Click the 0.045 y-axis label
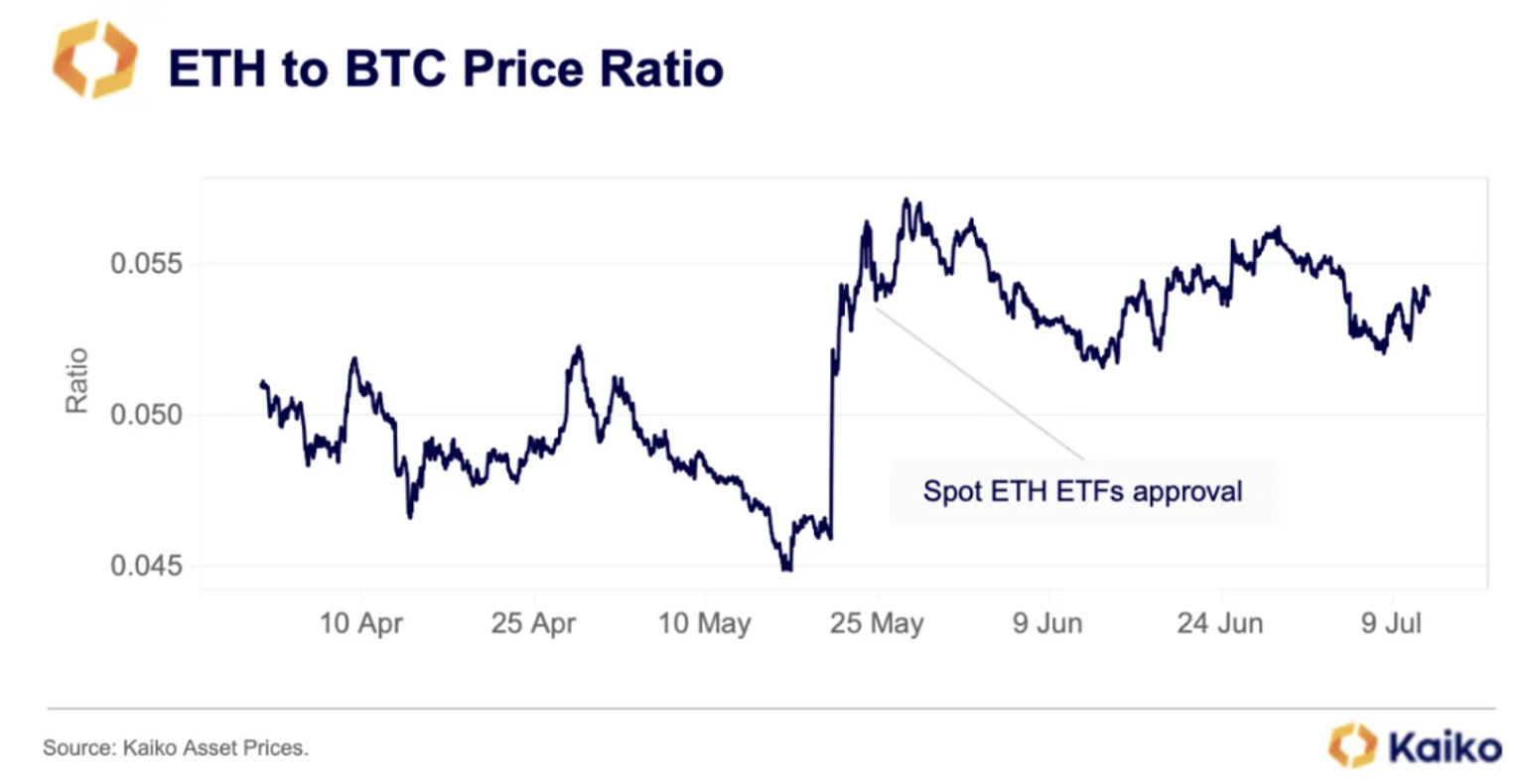The height and width of the screenshot is (784, 1527). pyautogui.click(x=146, y=566)
